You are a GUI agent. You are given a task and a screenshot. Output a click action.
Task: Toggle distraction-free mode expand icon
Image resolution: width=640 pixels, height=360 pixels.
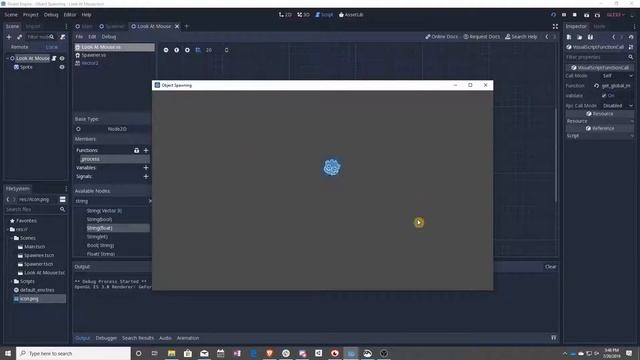click(555, 26)
